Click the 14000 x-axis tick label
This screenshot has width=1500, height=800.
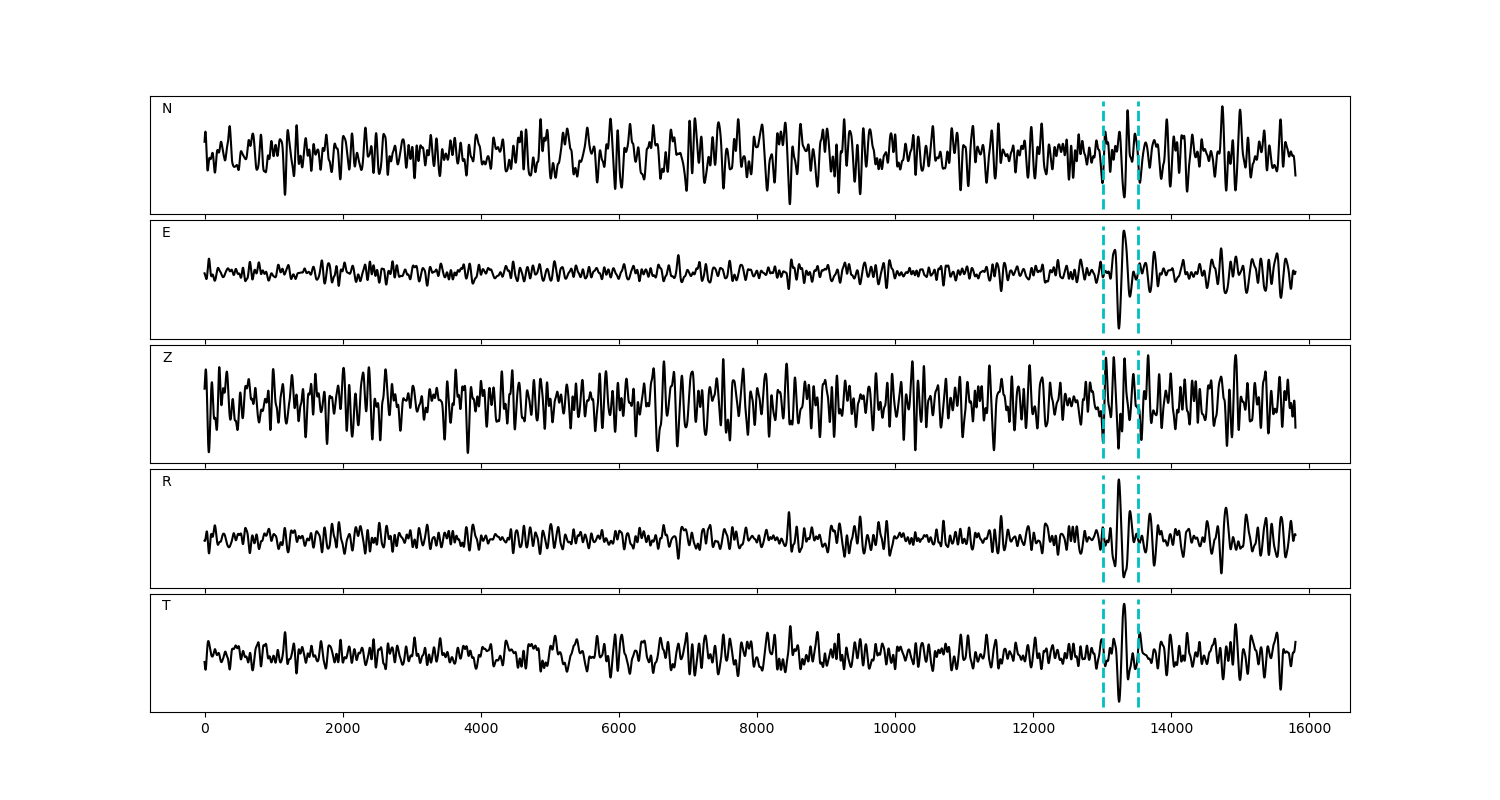(1171, 729)
